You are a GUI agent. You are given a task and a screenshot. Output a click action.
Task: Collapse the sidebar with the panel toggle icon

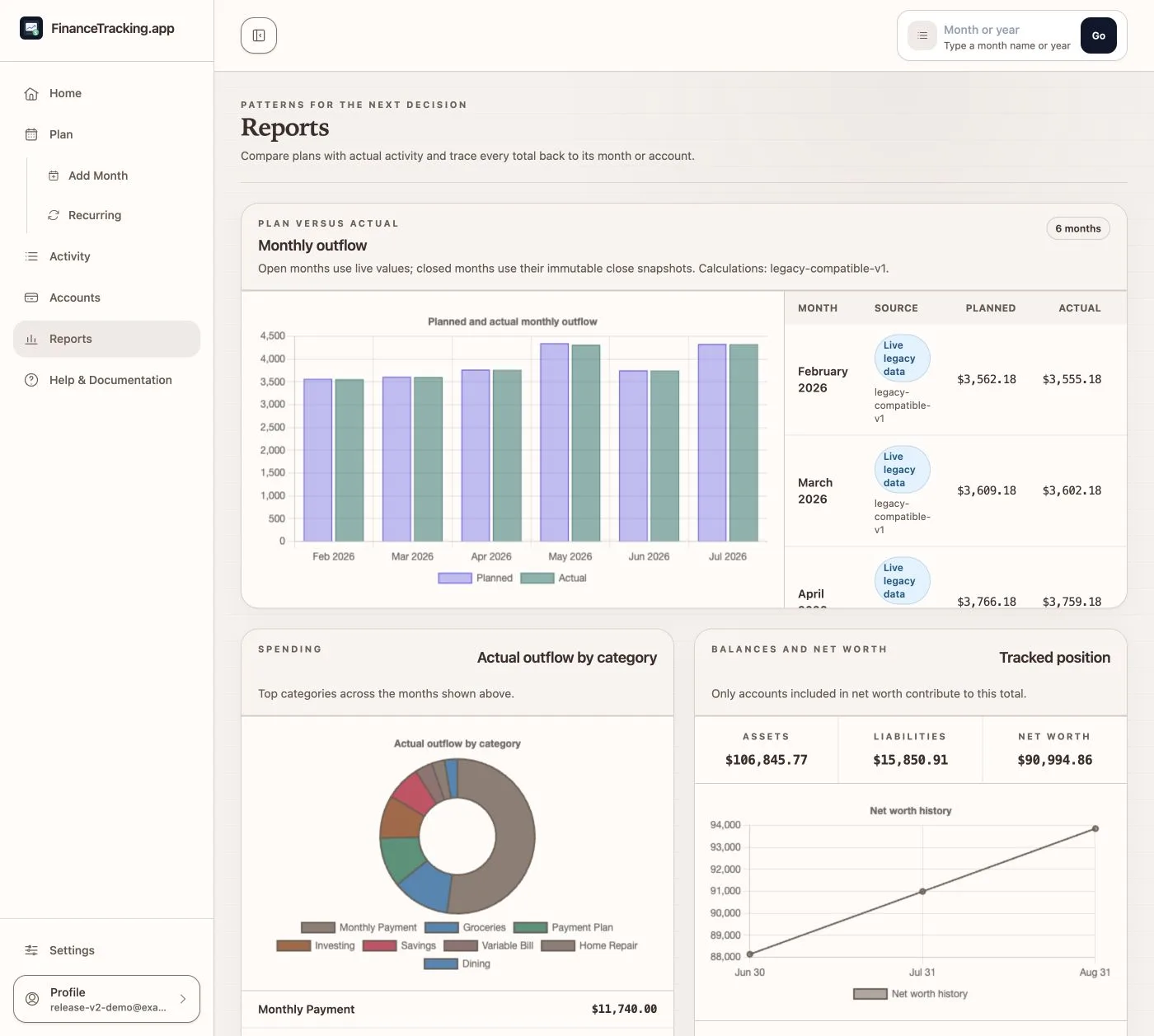pyautogui.click(x=259, y=35)
